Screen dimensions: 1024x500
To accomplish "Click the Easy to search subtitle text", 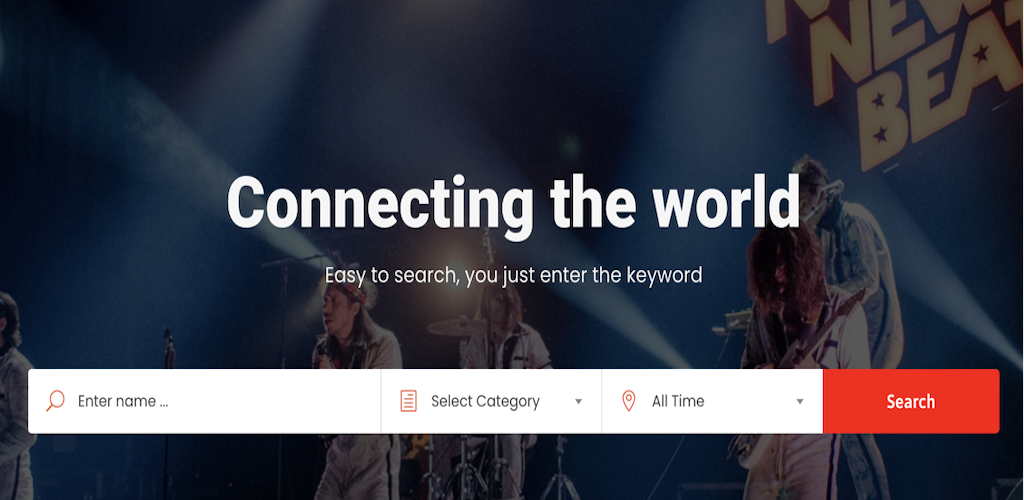I will [x=513, y=275].
